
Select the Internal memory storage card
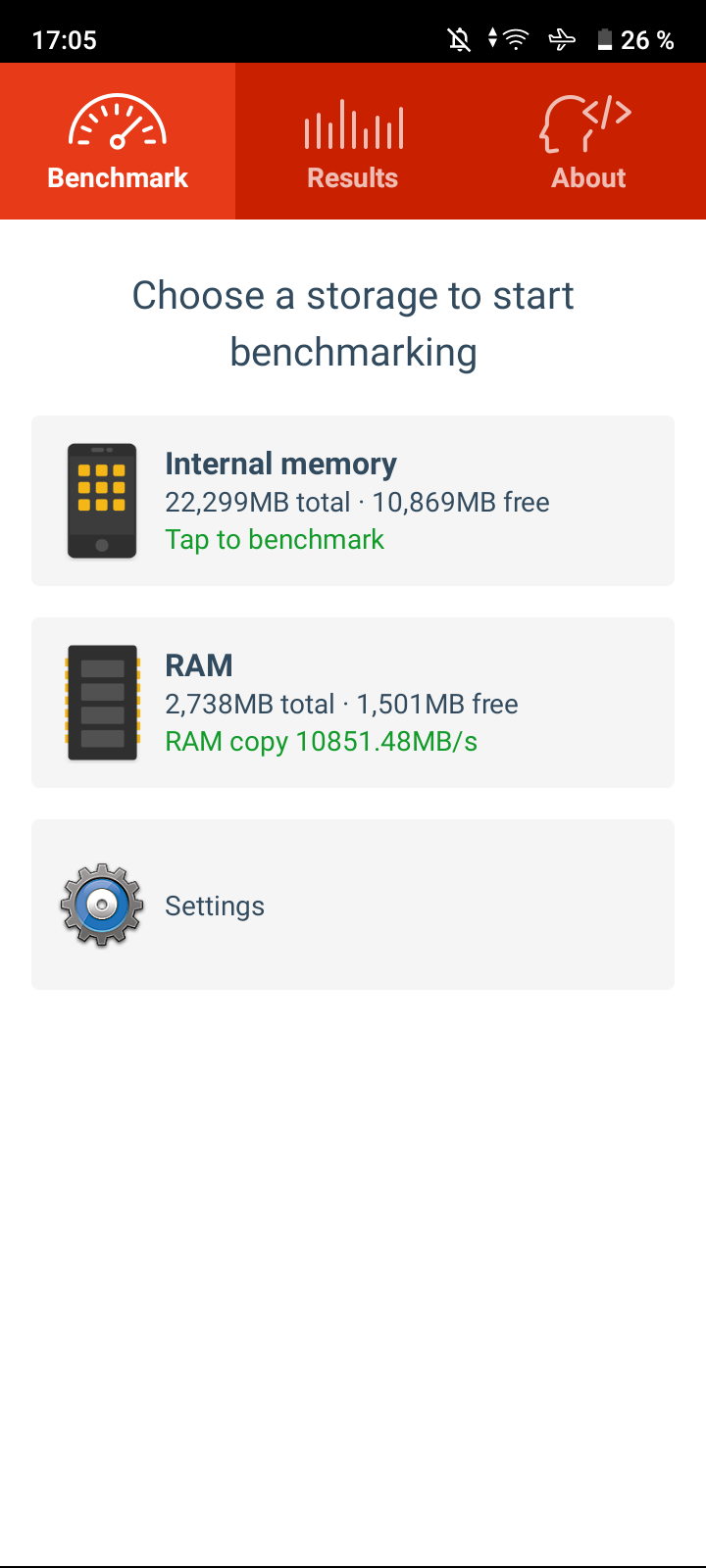coord(353,501)
